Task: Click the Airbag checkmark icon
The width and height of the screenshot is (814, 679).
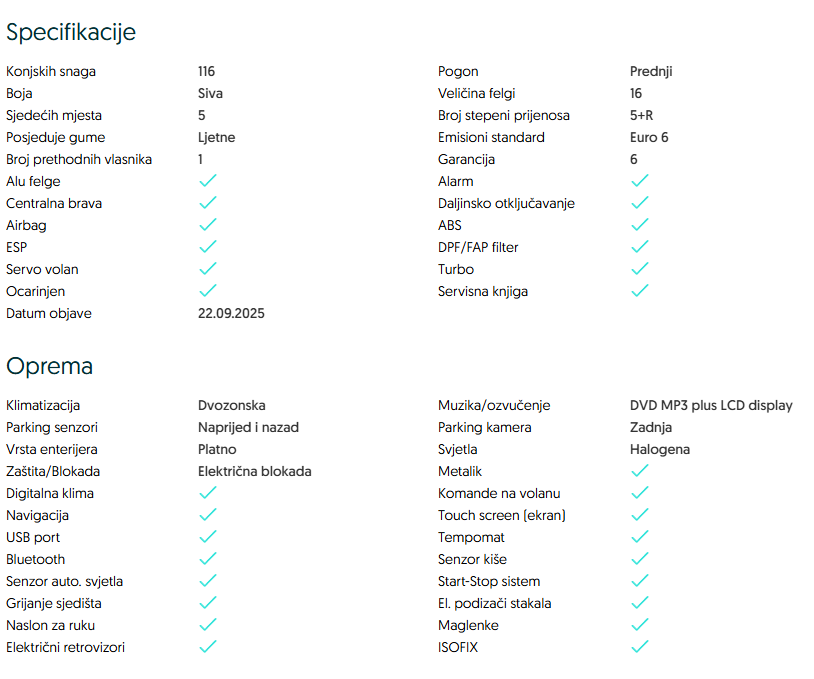Action: 208,225
